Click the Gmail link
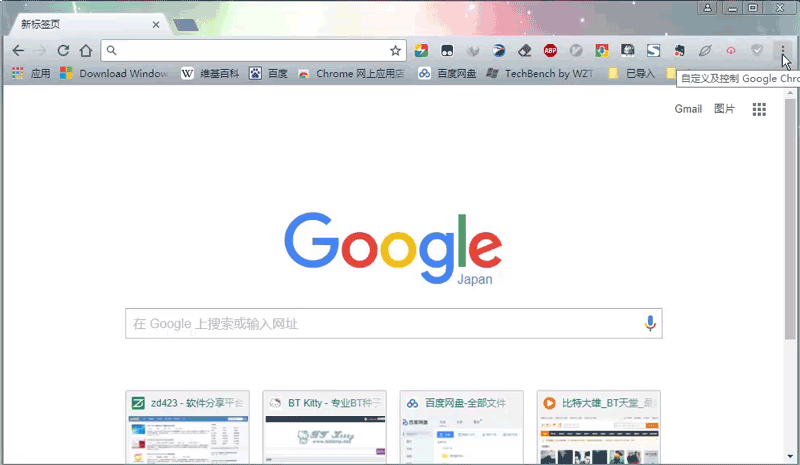This screenshot has width=800, height=465. 688,109
